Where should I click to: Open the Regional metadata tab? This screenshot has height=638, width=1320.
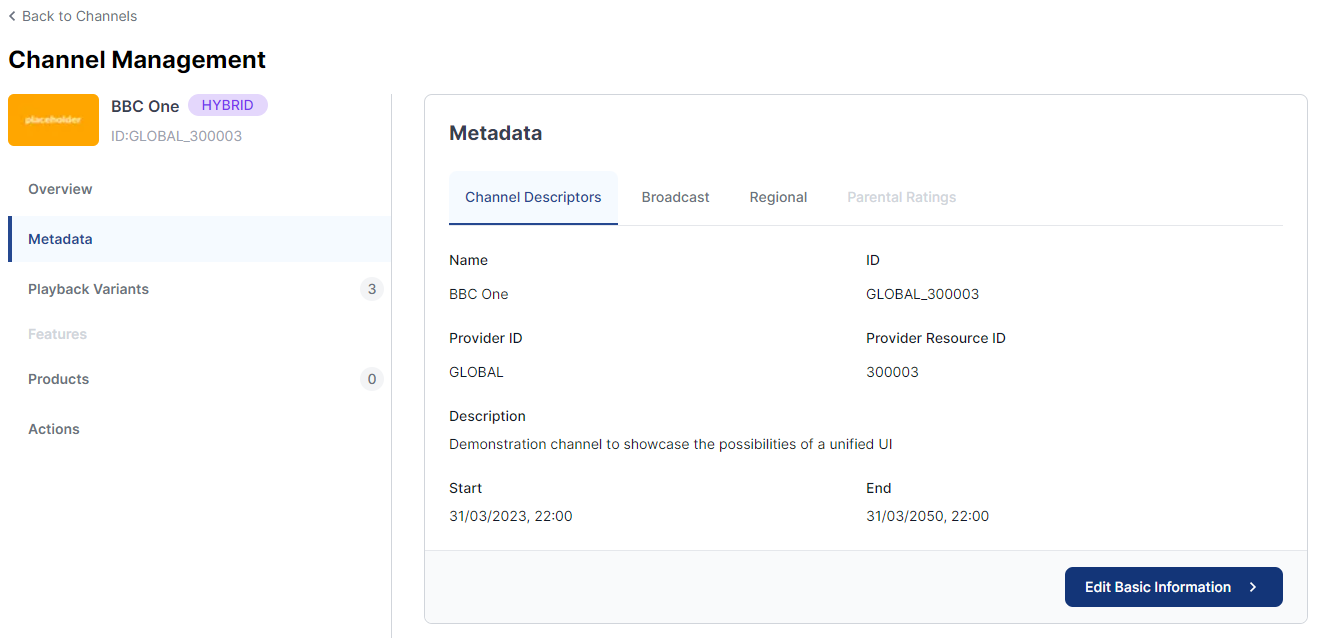(778, 196)
